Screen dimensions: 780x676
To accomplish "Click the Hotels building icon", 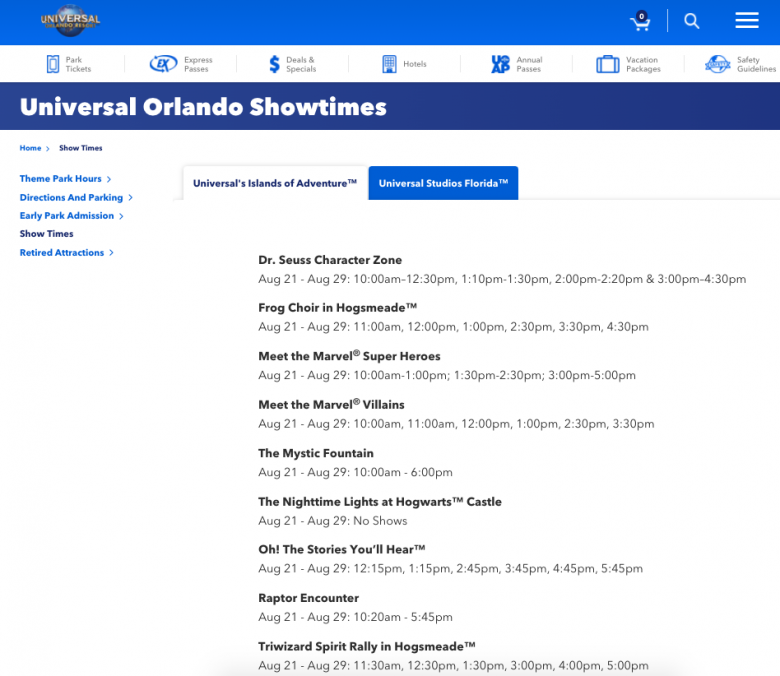I will coord(390,64).
